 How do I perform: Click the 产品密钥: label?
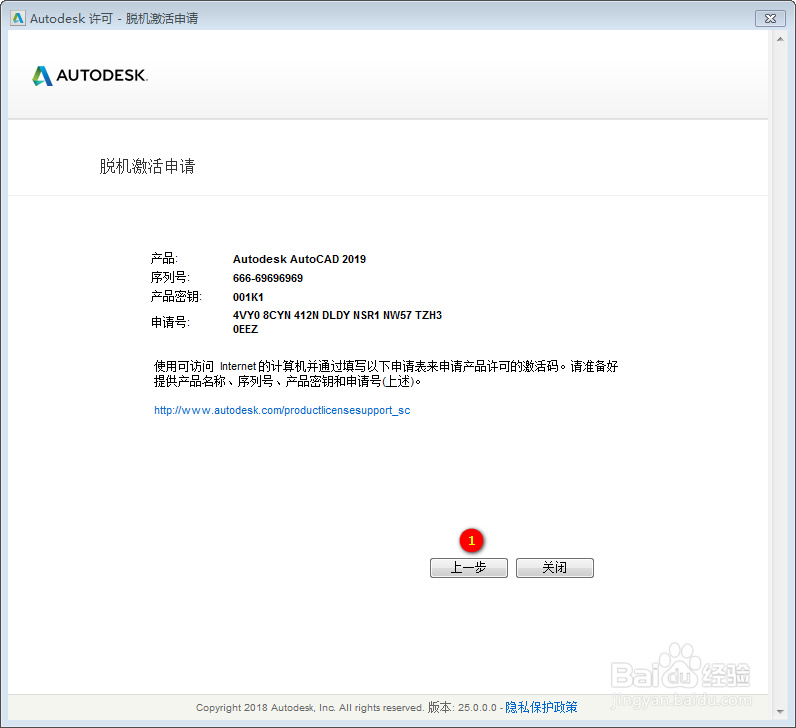tap(176, 296)
